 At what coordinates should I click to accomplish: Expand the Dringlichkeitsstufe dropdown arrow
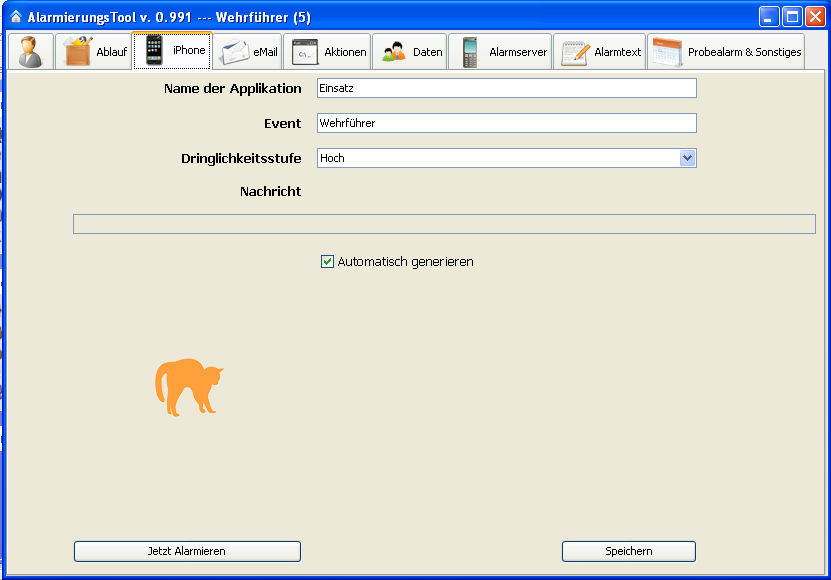(687, 158)
